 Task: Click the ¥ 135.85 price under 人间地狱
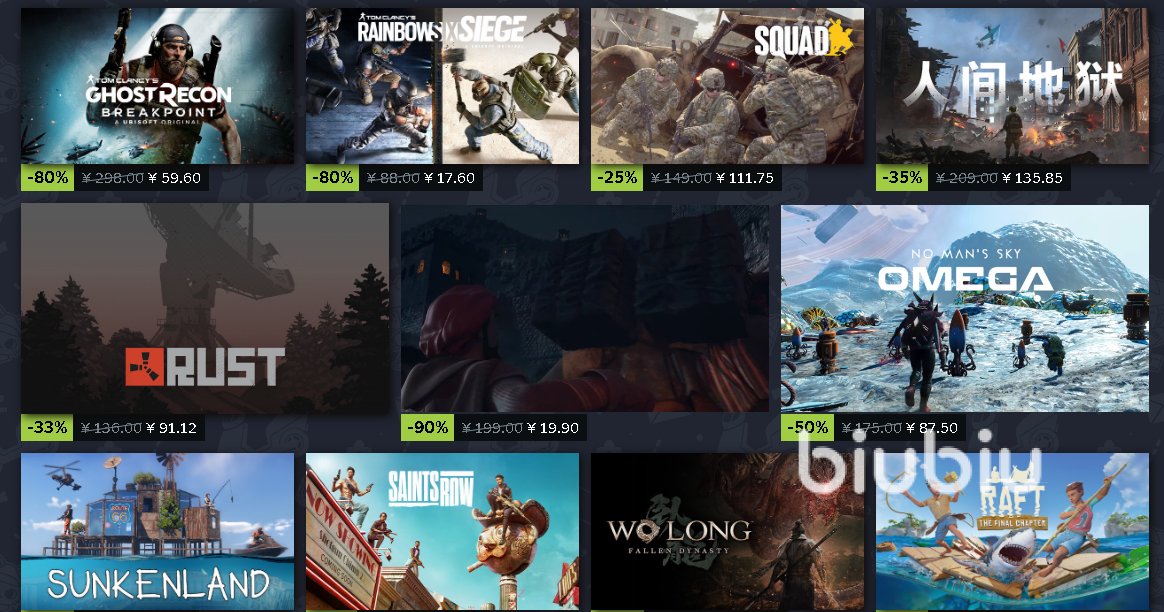1032,178
